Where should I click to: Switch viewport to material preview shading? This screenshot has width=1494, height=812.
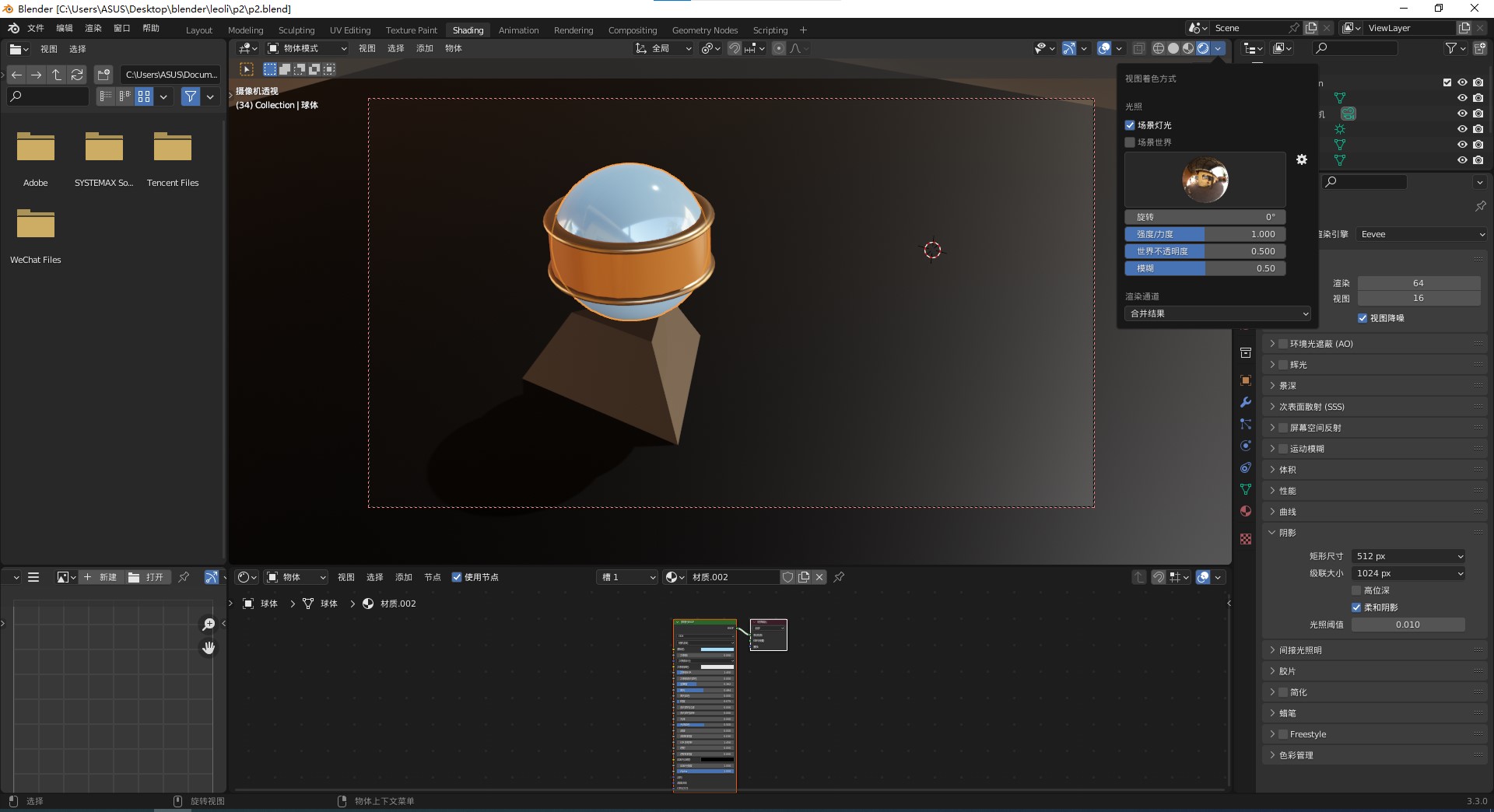[1188, 48]
